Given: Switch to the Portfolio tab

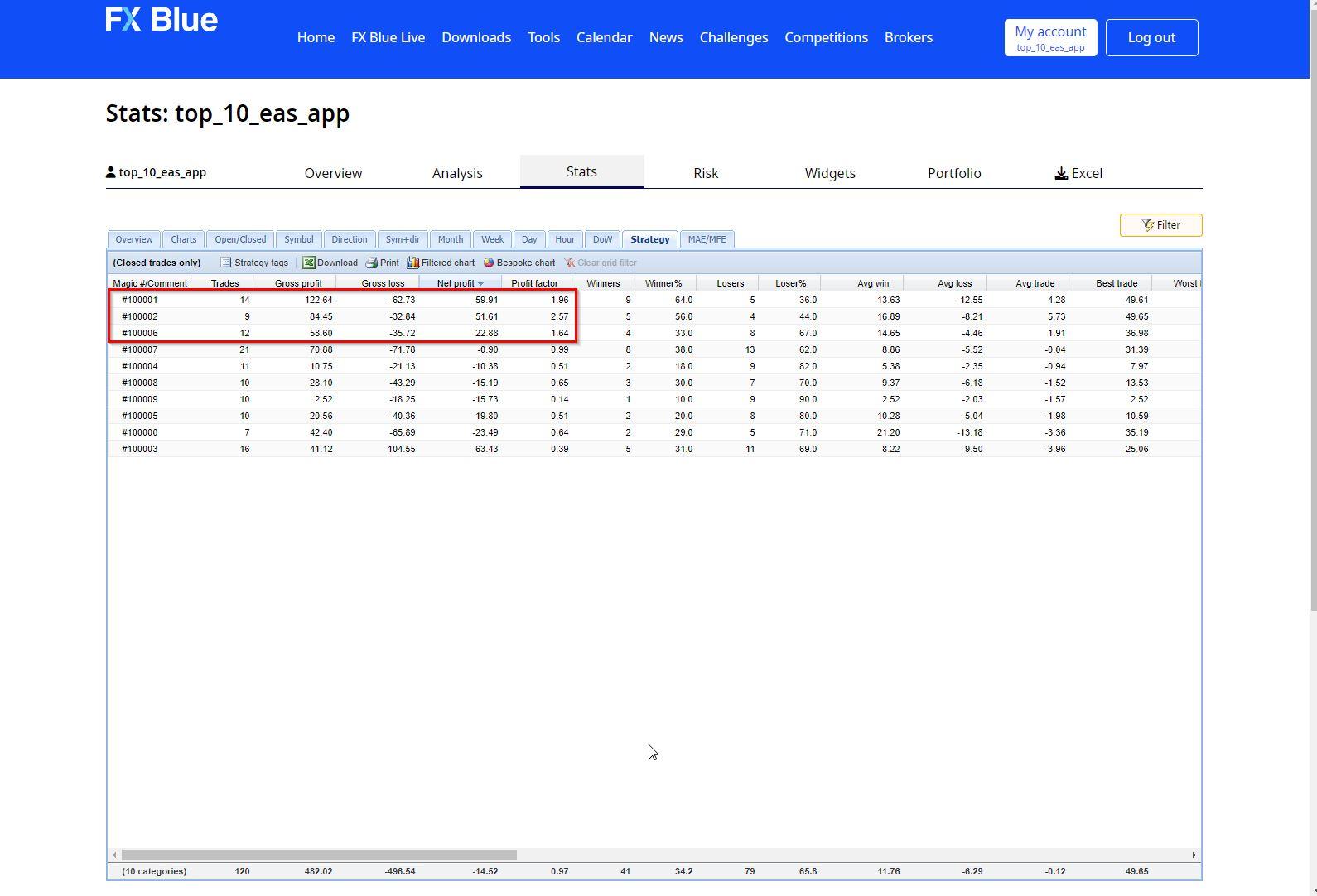Looking at the screenshot, I should (x=954, y=173).
